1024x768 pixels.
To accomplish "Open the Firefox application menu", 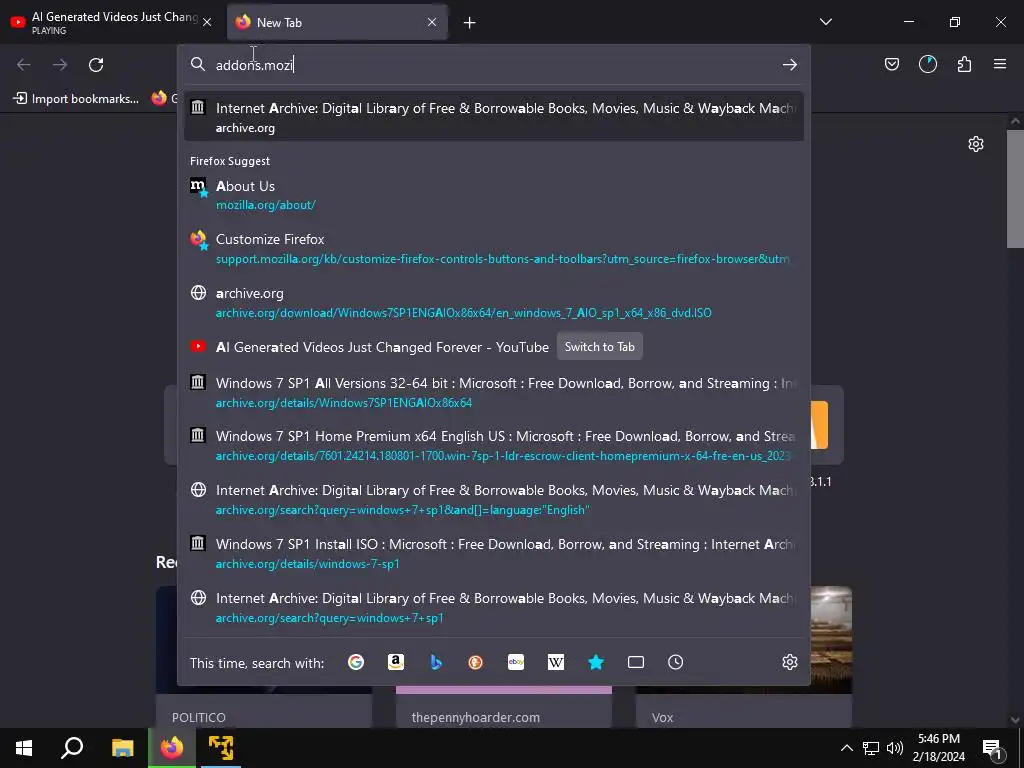I will pos(1000,64).
